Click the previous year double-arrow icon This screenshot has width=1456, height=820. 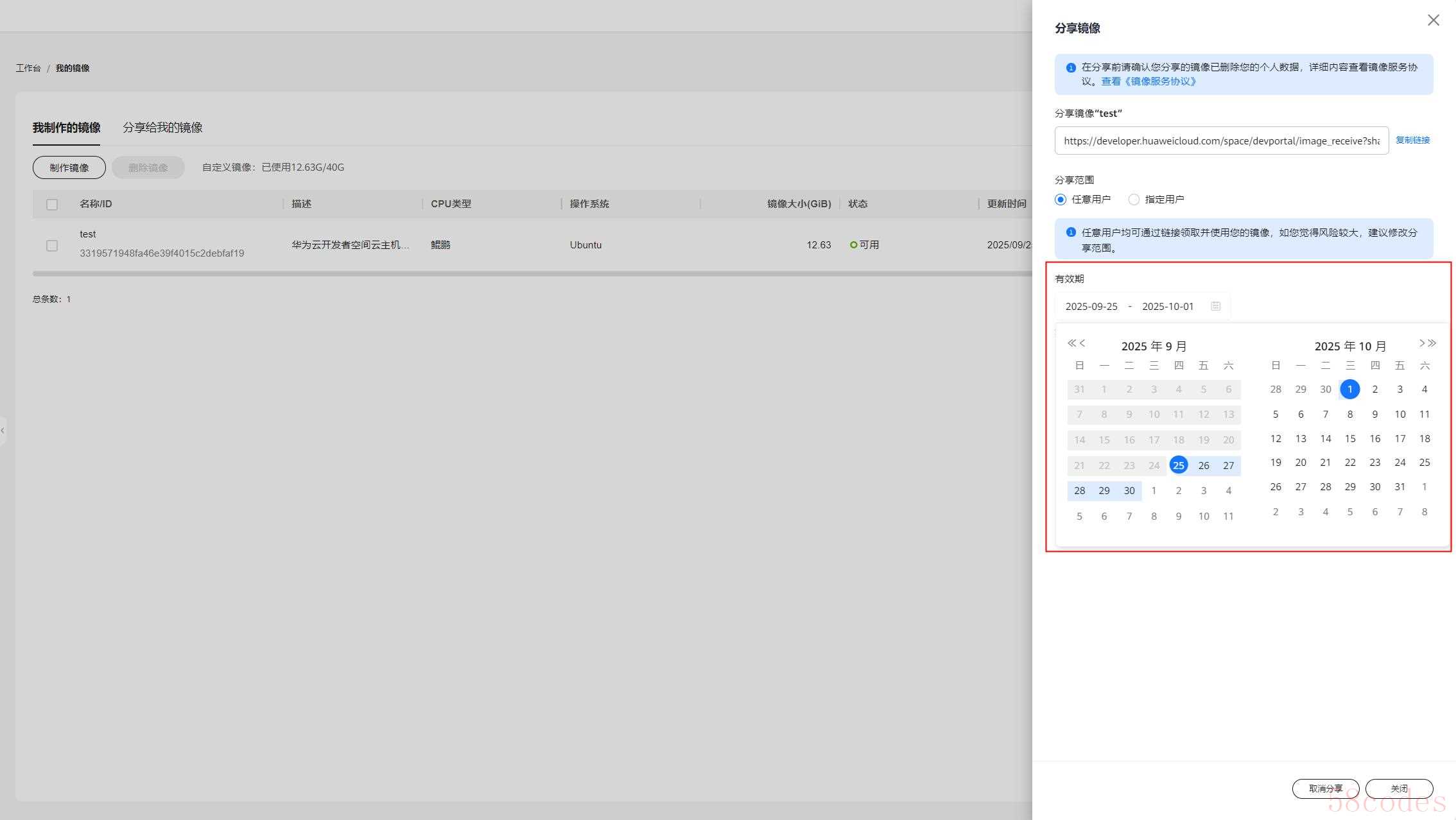[1071, 343]
